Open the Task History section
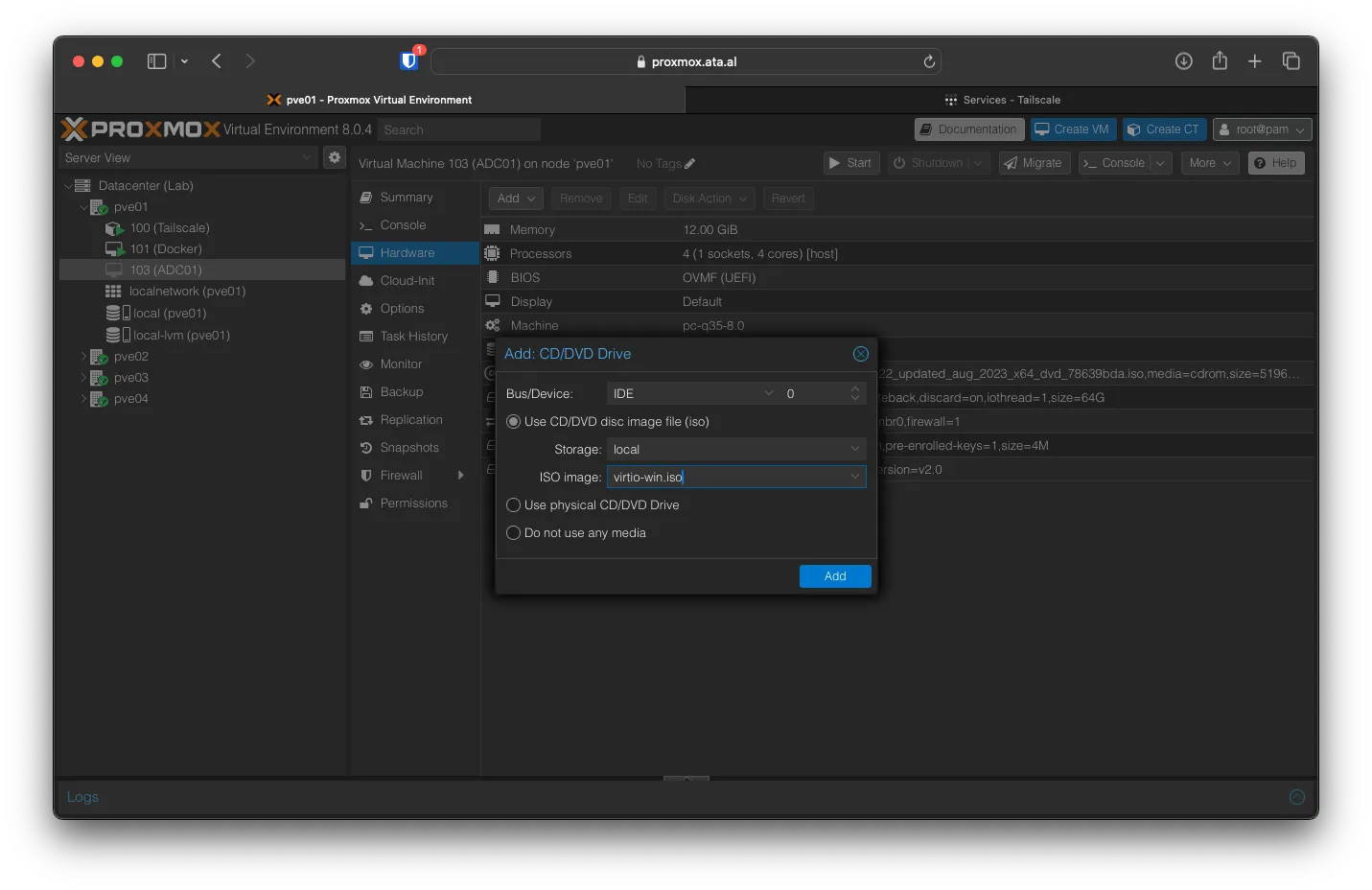 [x=415, y=337]
